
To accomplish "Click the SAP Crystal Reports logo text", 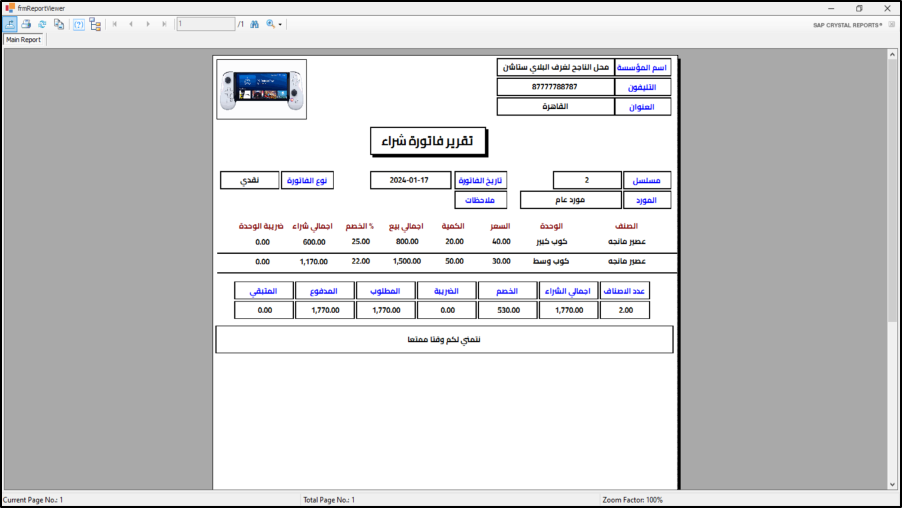I will click(x=848, y=25).
